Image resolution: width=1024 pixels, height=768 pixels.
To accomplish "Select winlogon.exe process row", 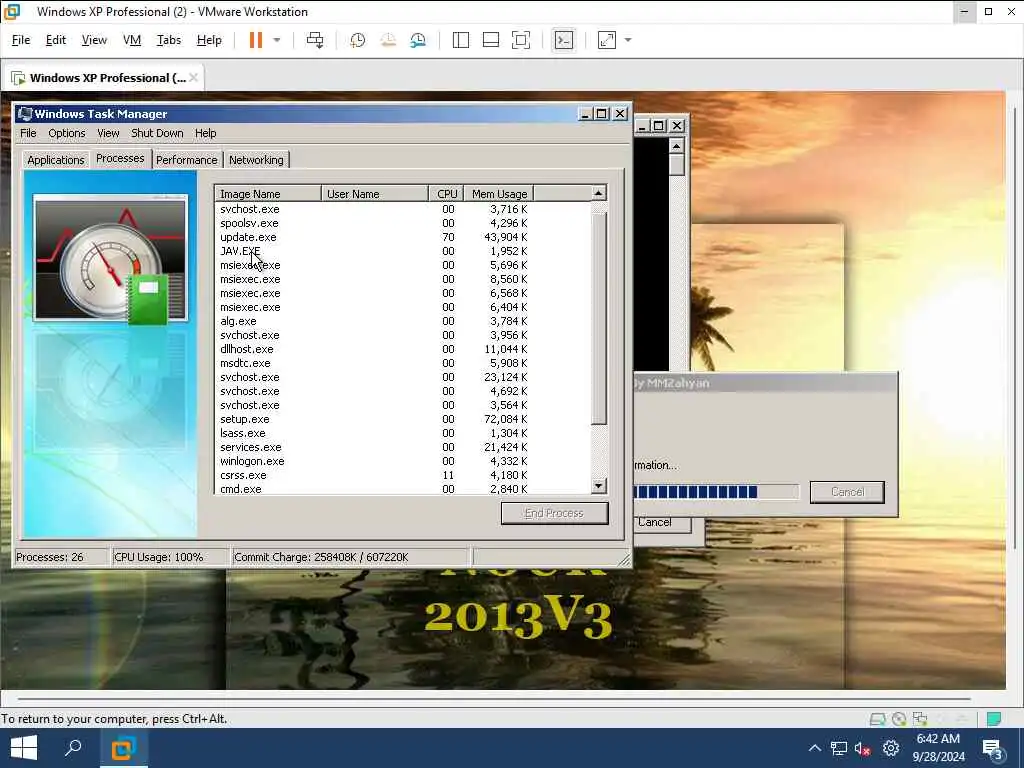I will click(402, 461).
